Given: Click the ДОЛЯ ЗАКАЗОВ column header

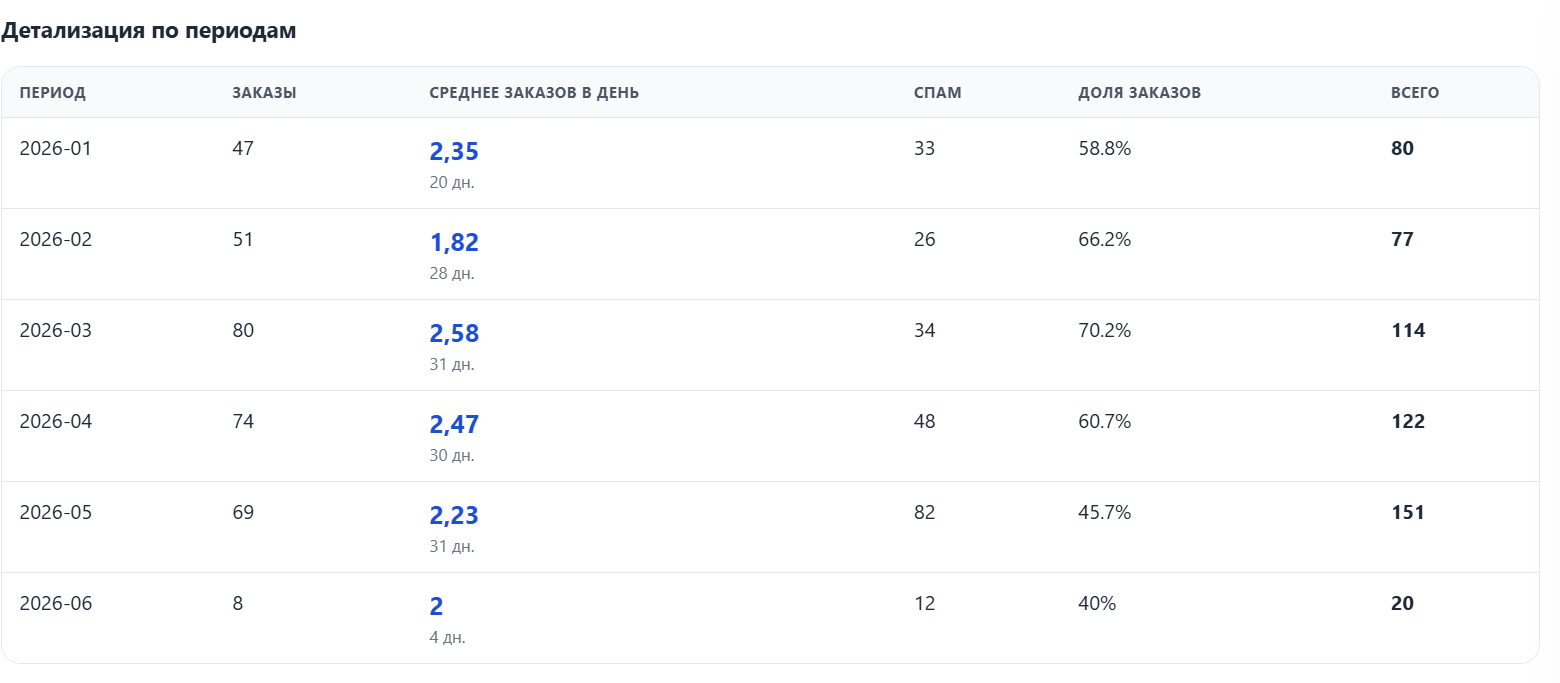Looking at the screenshot, I should [1140, 93].
